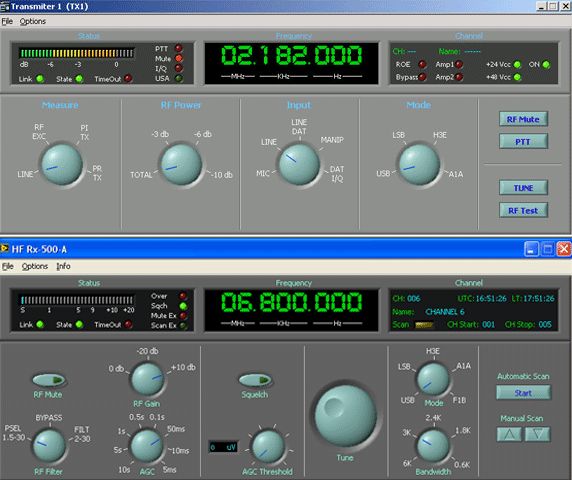
Task: Click the manual scan up arrow button
Action: pyautogui.click(x=509, y=434)
